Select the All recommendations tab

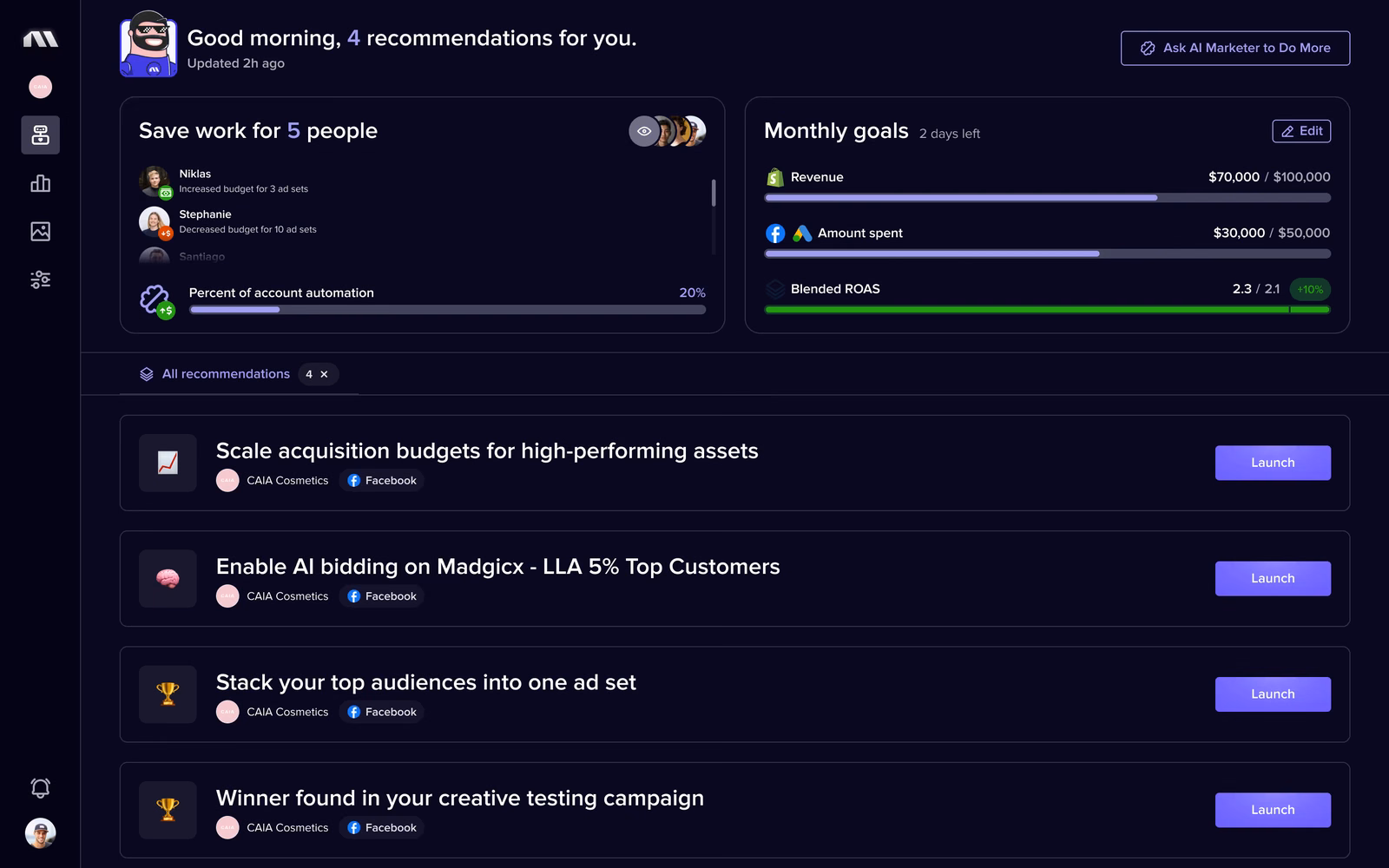click(x=226, y=374)
